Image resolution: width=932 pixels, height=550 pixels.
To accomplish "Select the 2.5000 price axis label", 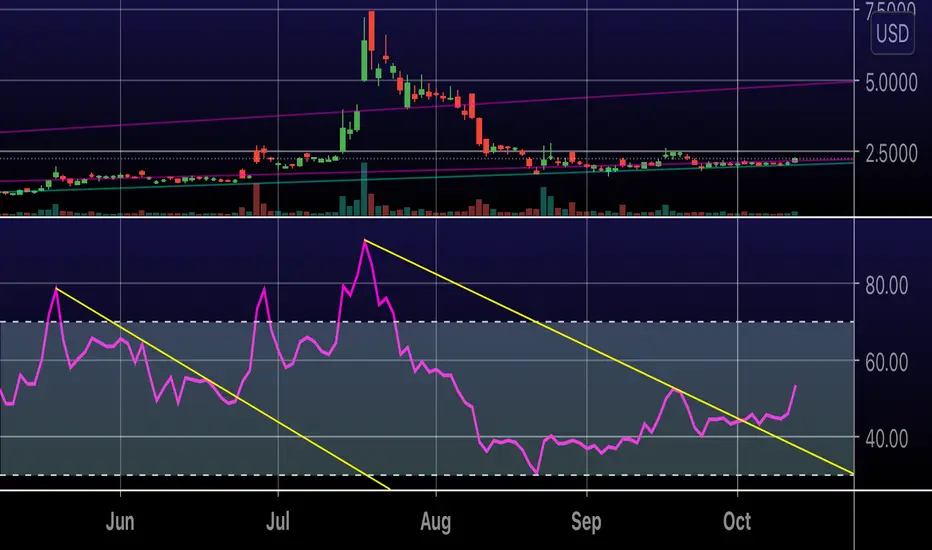I will click(x=891, y=154).
